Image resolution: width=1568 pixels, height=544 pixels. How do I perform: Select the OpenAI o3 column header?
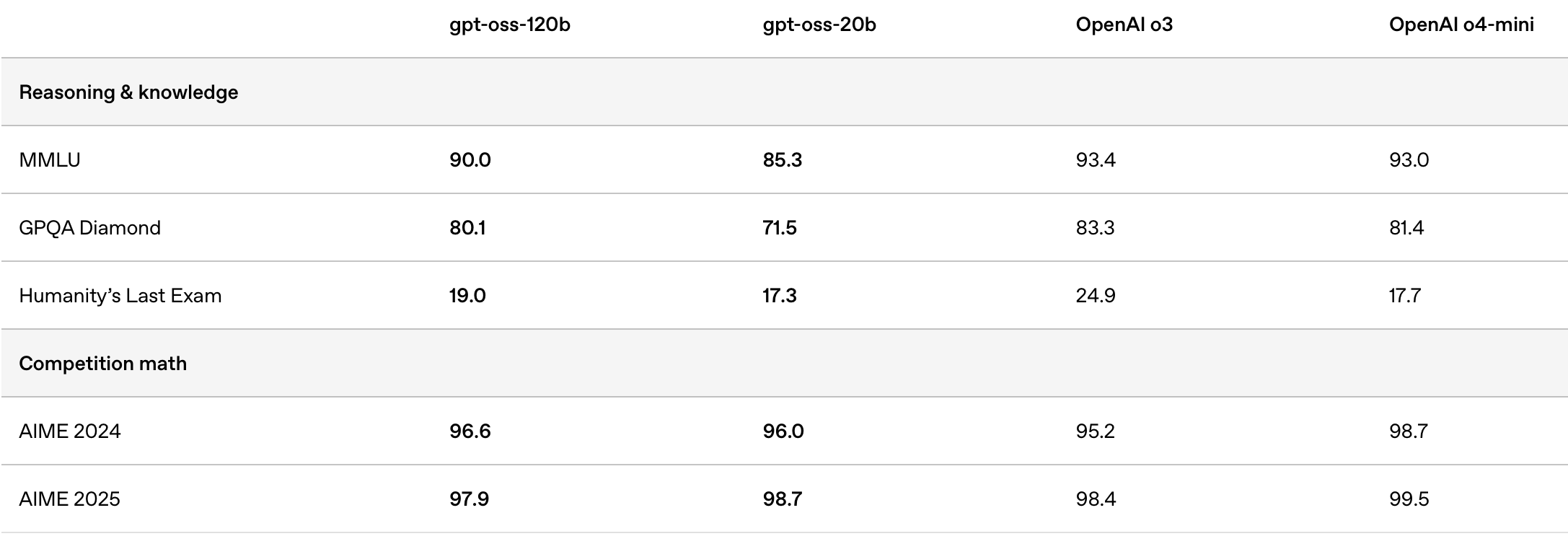click(1124, 25)
